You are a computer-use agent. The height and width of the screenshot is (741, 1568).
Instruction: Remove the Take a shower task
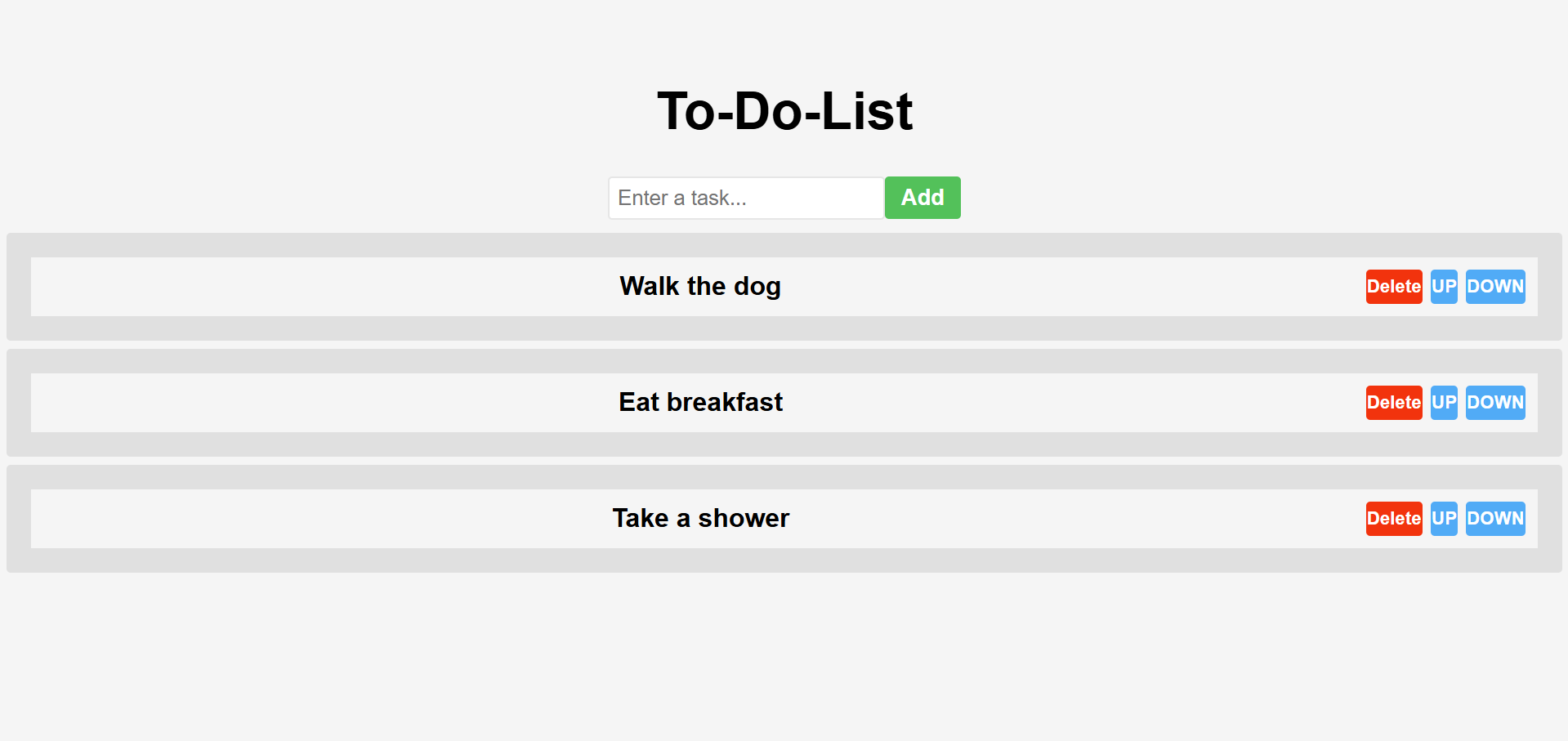(1393, 519)
